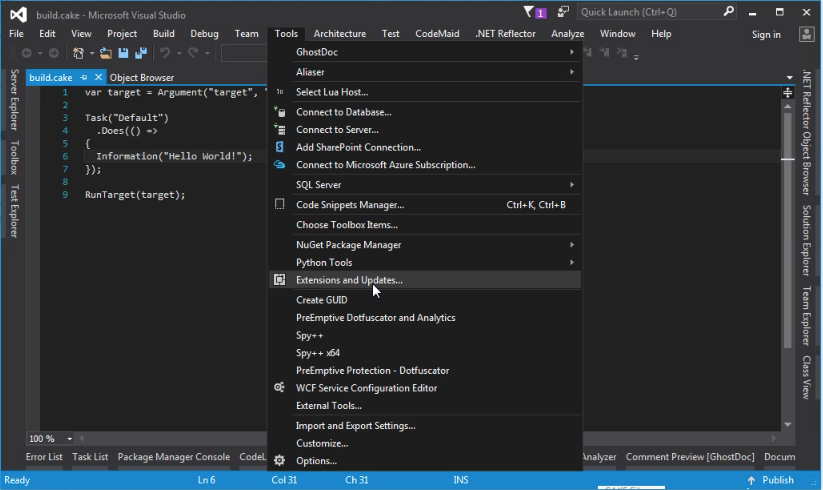Open the Build menu
The width and height of the screenshot is (823, 490).
[164, 34]
